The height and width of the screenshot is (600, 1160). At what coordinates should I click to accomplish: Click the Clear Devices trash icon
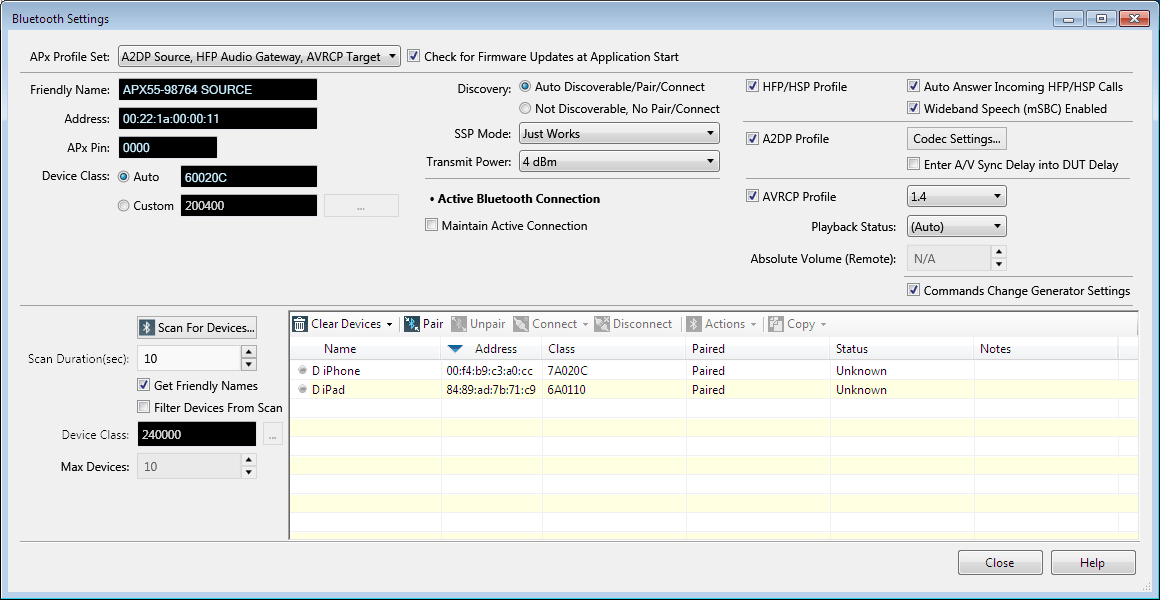(x=300, y=324)
